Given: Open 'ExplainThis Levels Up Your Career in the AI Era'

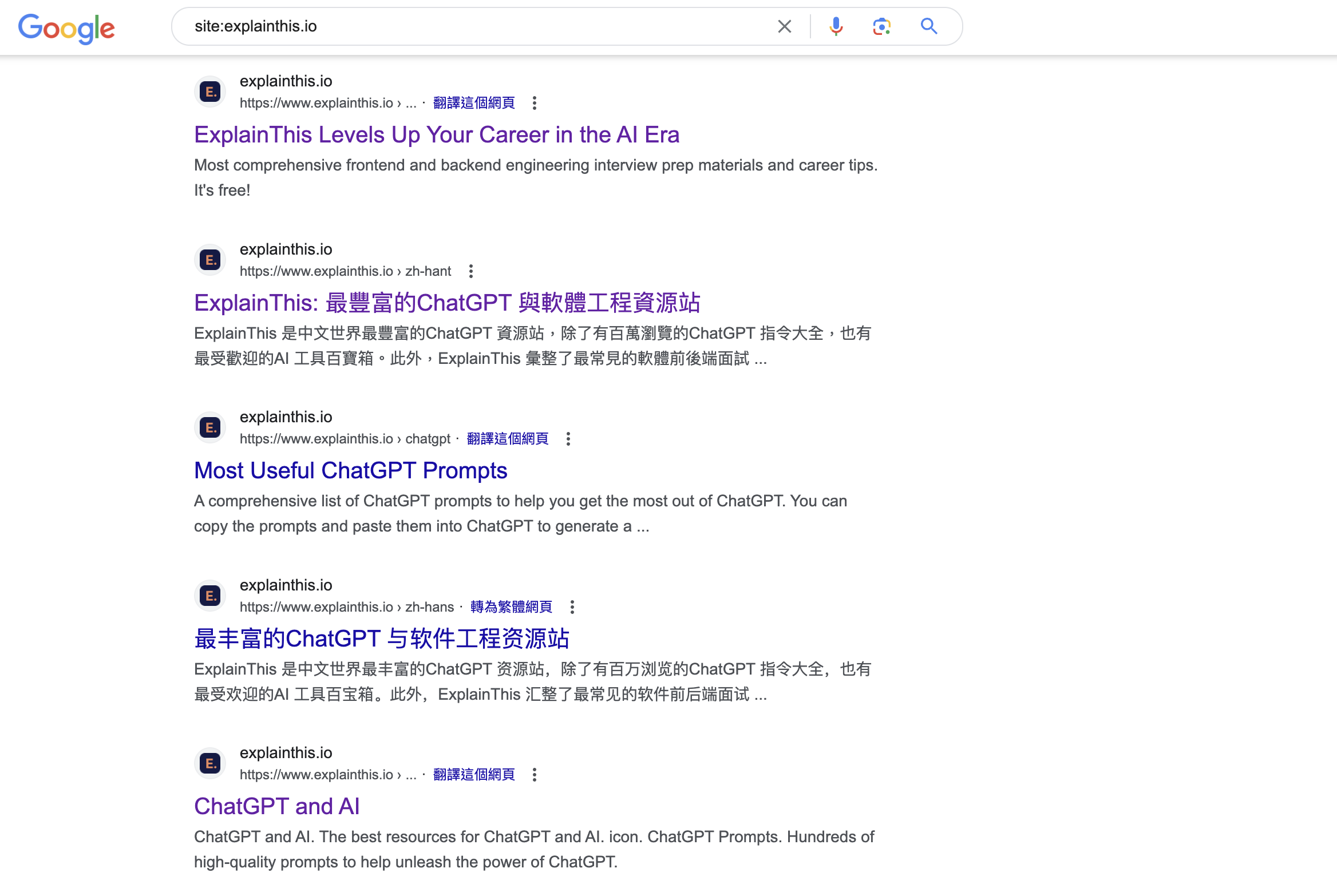Looking at the screenshot, I should click(437, 135).
